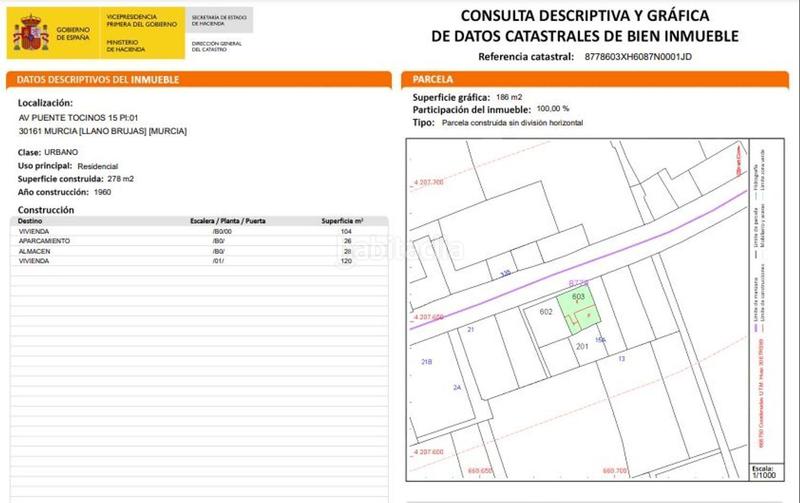Select cadastral reference 8778603XH6087N0001JD

pyautogui.click(x=638, y=57)
